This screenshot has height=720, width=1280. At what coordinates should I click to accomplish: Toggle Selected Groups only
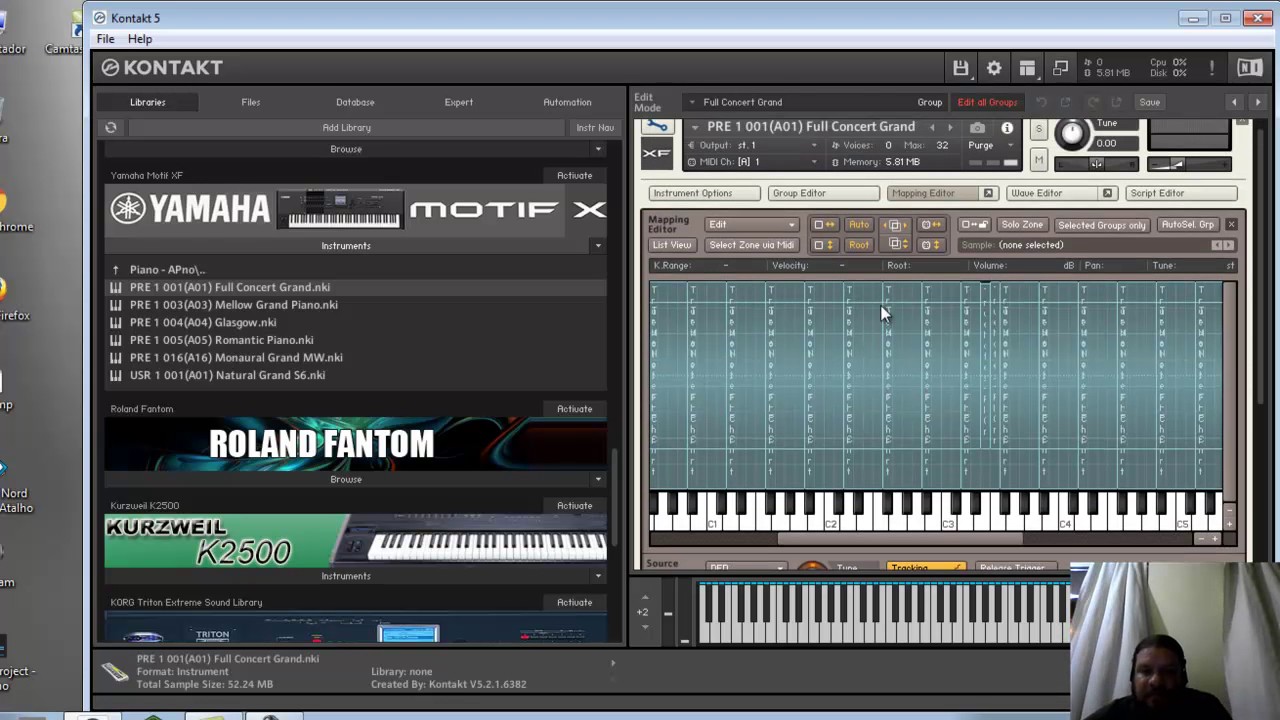1101,225
